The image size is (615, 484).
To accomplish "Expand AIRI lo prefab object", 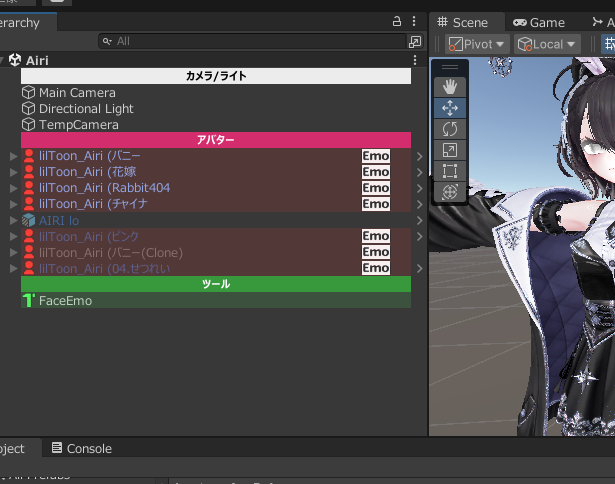I will tap(14, 220).
